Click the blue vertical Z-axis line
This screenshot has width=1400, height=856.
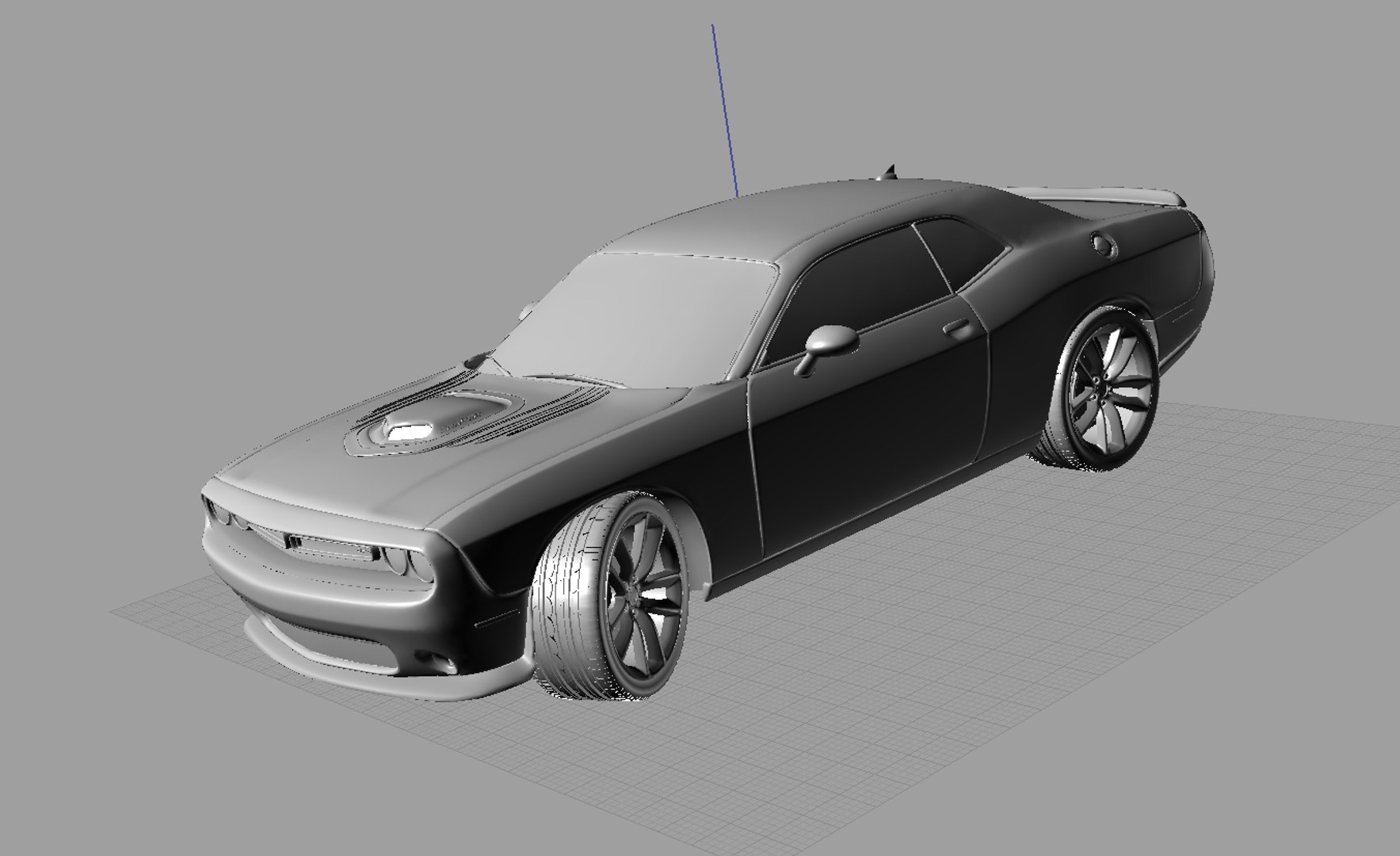[x=725, y=110]
